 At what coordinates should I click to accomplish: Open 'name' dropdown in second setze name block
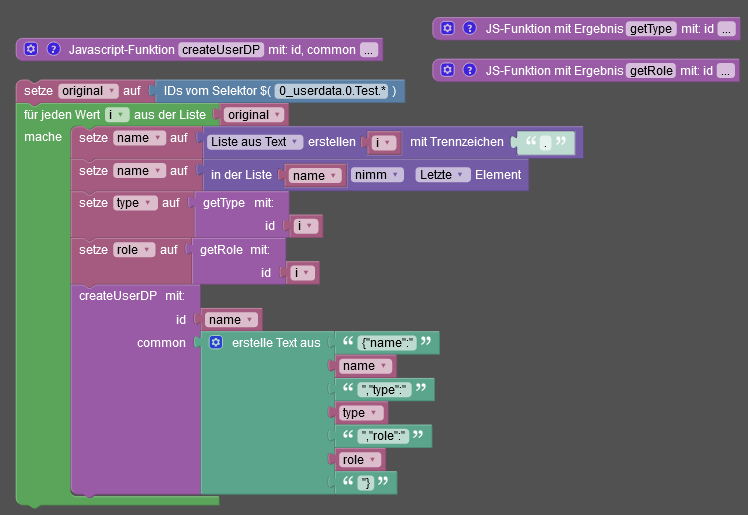click(139, 171)
